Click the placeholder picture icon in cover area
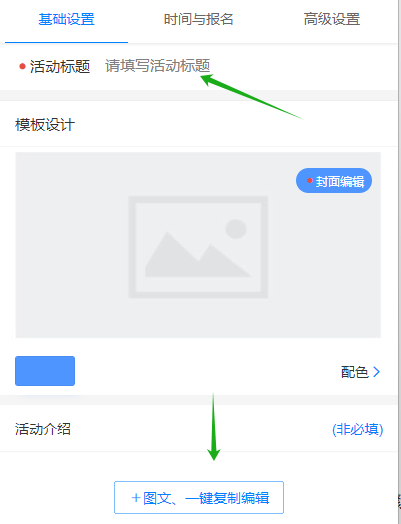This screenshot has width=401, height=524. pos(198,247)
